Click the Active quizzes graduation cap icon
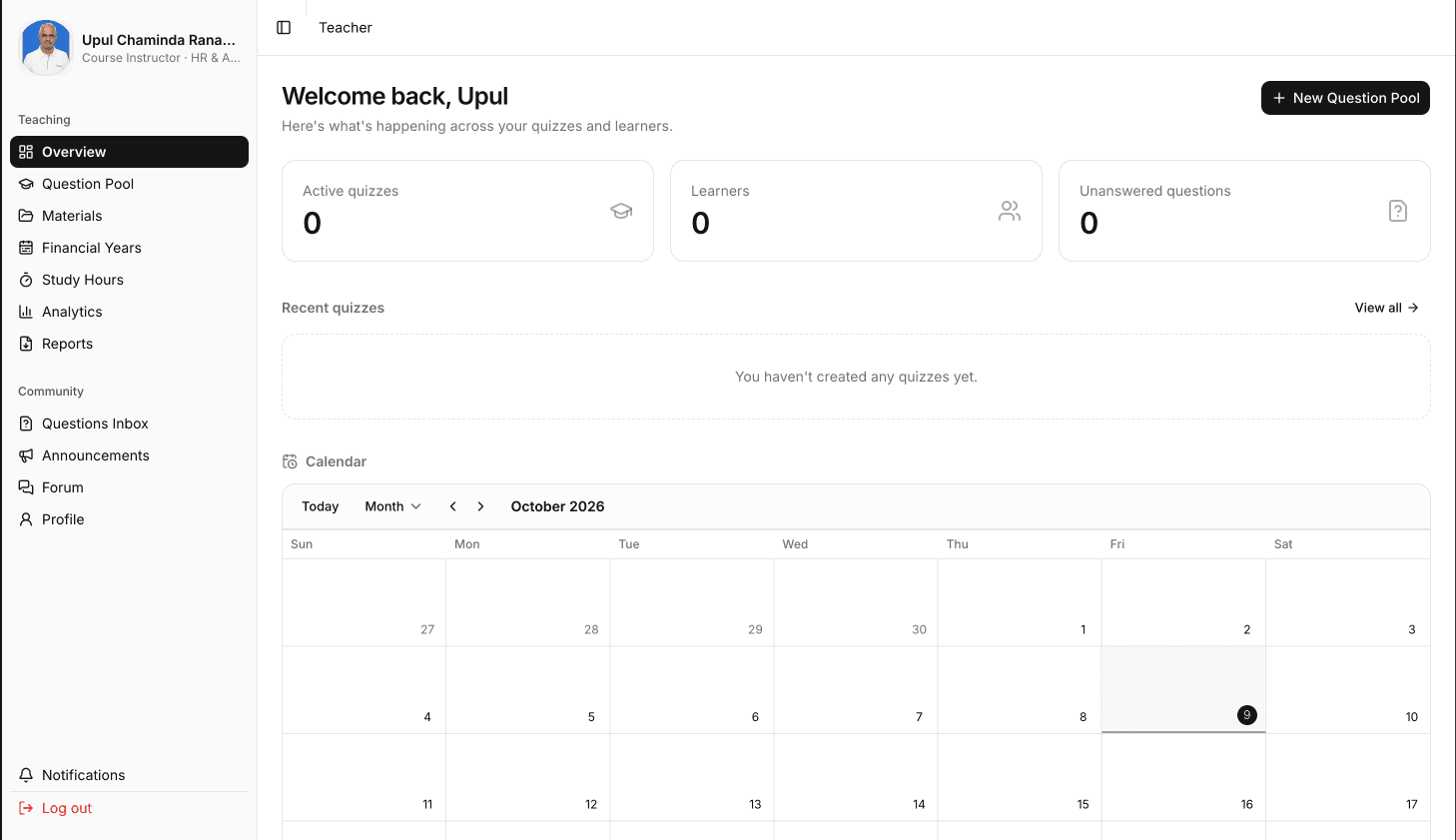The height and width of the screenshot is (840, 1456). pyautogui.click(x=621, y=211)
